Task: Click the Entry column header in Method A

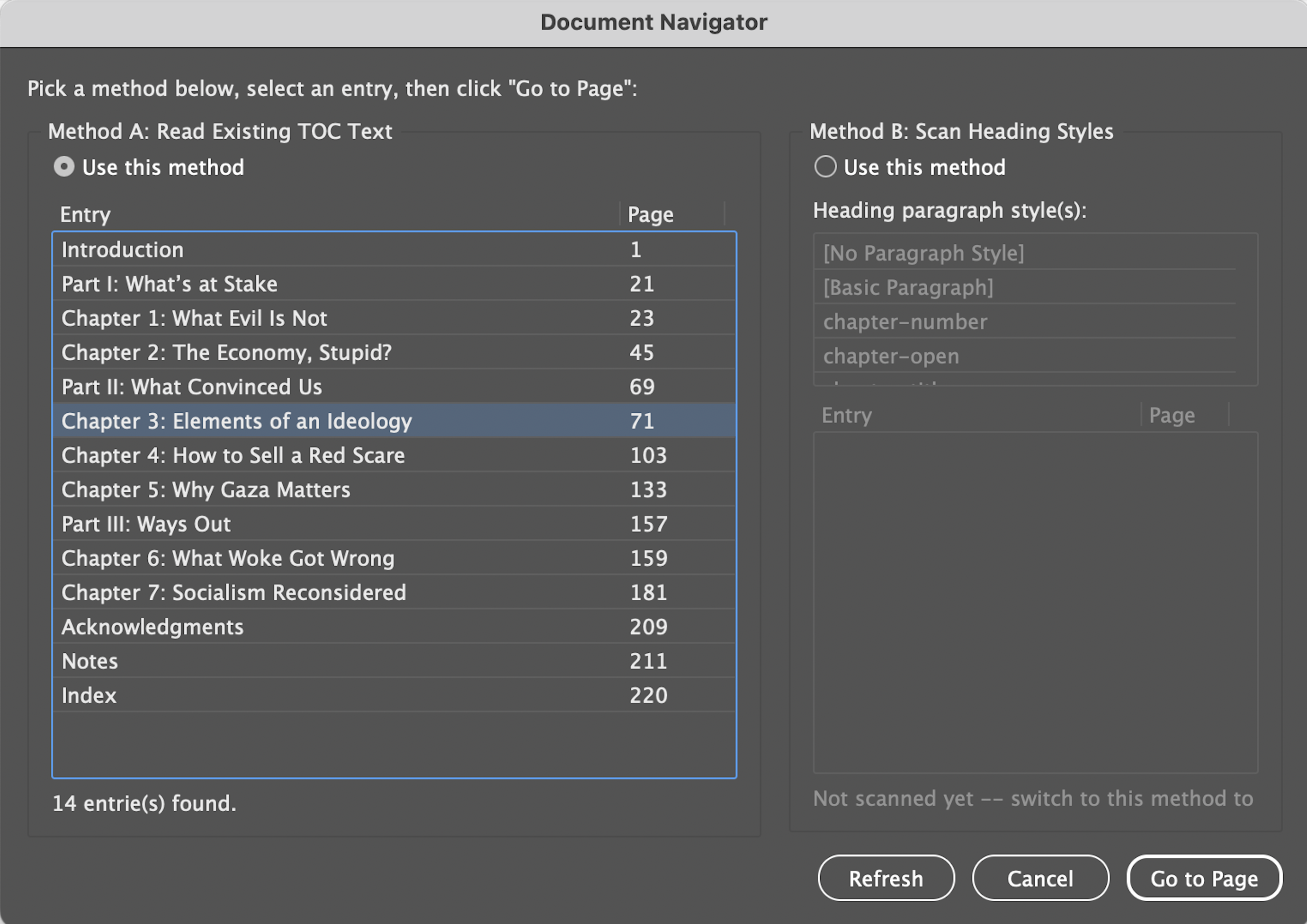Action: pyautogui.click(x=336, y=214)
